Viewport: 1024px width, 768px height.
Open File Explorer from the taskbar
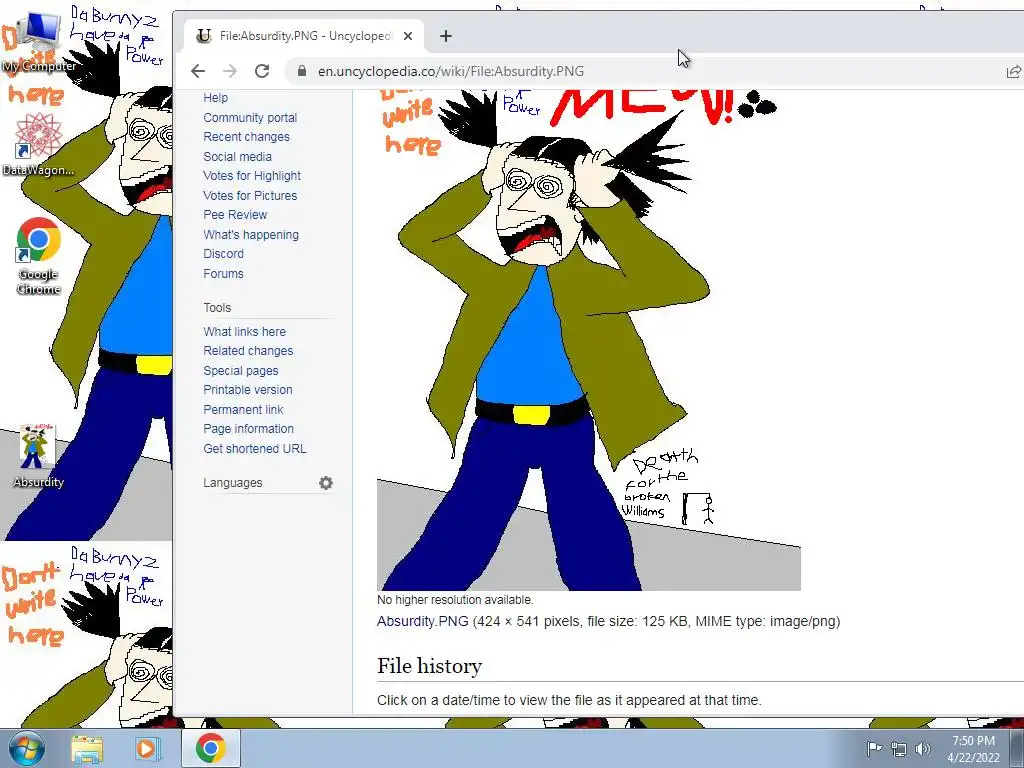tap(87, 748)
